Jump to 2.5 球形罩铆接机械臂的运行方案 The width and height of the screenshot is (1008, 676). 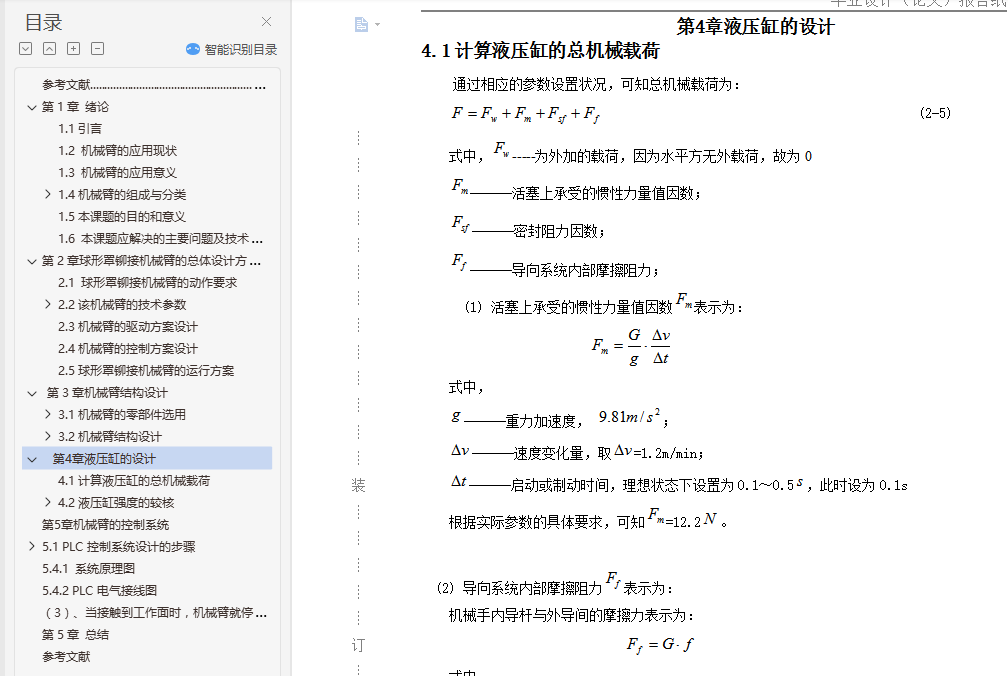coord(146,370)
